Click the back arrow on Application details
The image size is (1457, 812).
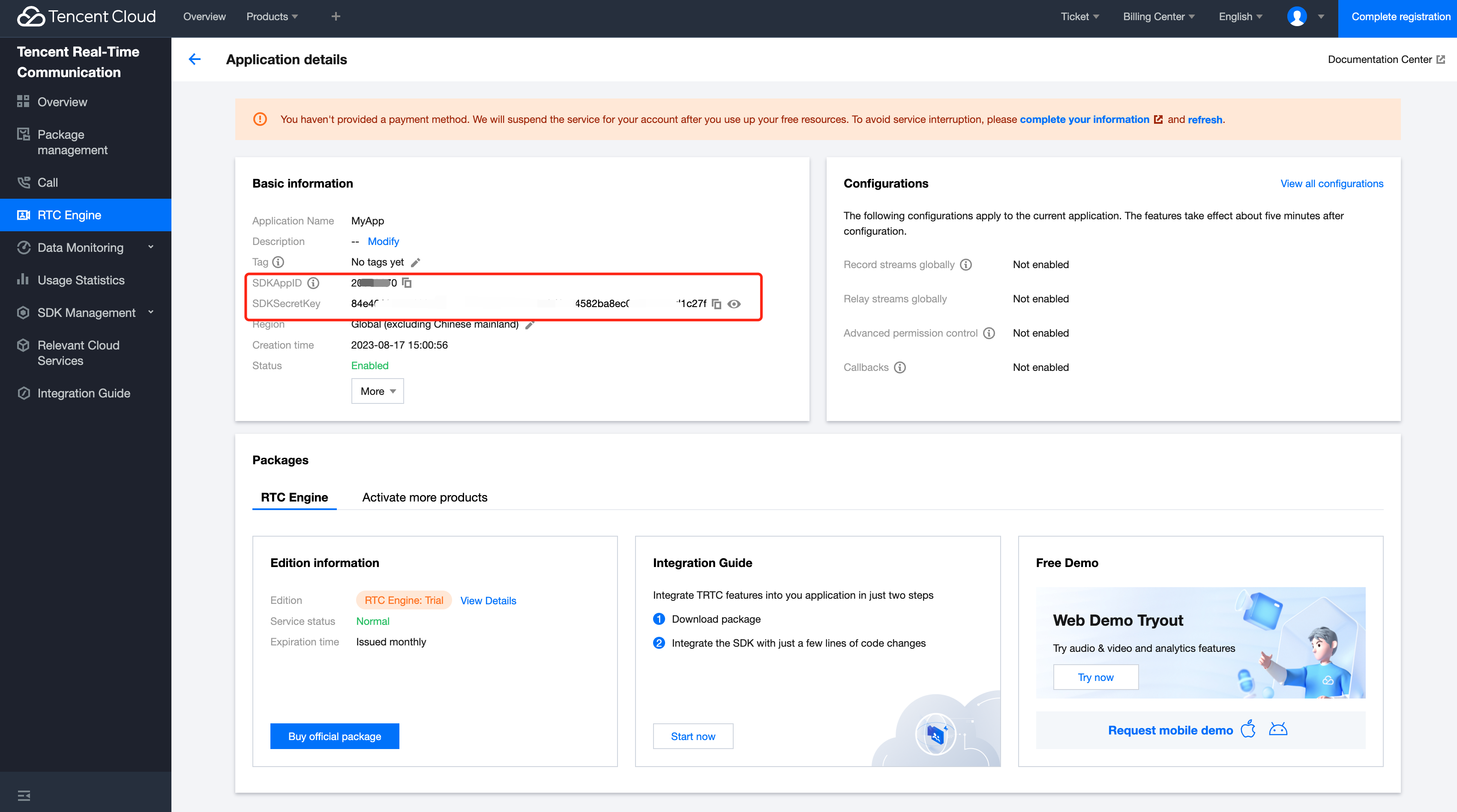click(x=195, y=60)
